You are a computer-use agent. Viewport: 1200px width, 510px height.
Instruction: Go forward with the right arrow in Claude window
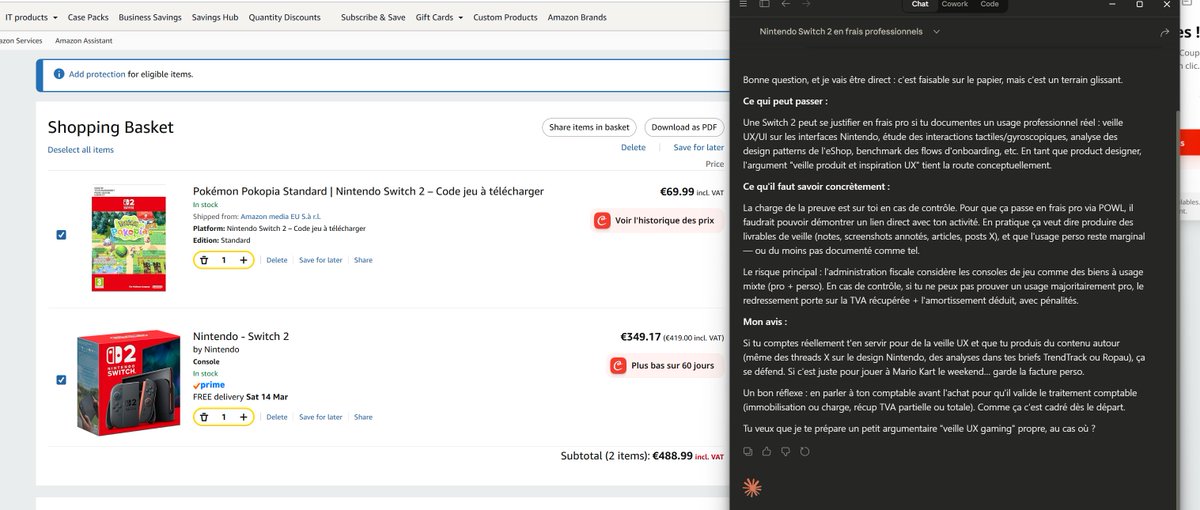807,5
